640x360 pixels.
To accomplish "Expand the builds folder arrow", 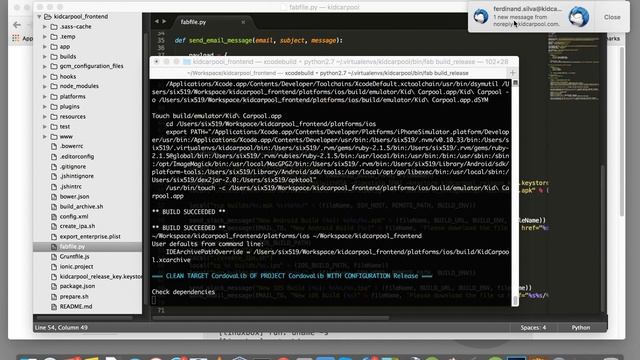I will 45,56.
